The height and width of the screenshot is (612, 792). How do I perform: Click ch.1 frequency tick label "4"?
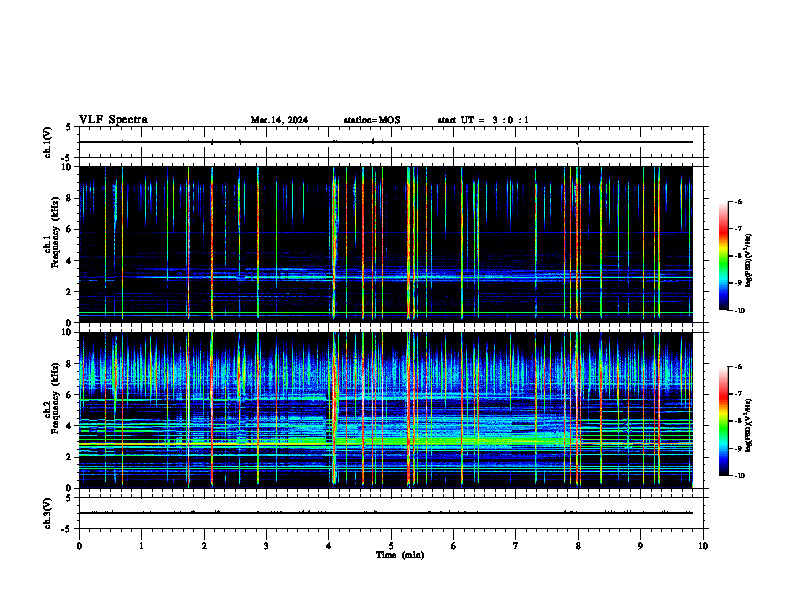(70, 261)
